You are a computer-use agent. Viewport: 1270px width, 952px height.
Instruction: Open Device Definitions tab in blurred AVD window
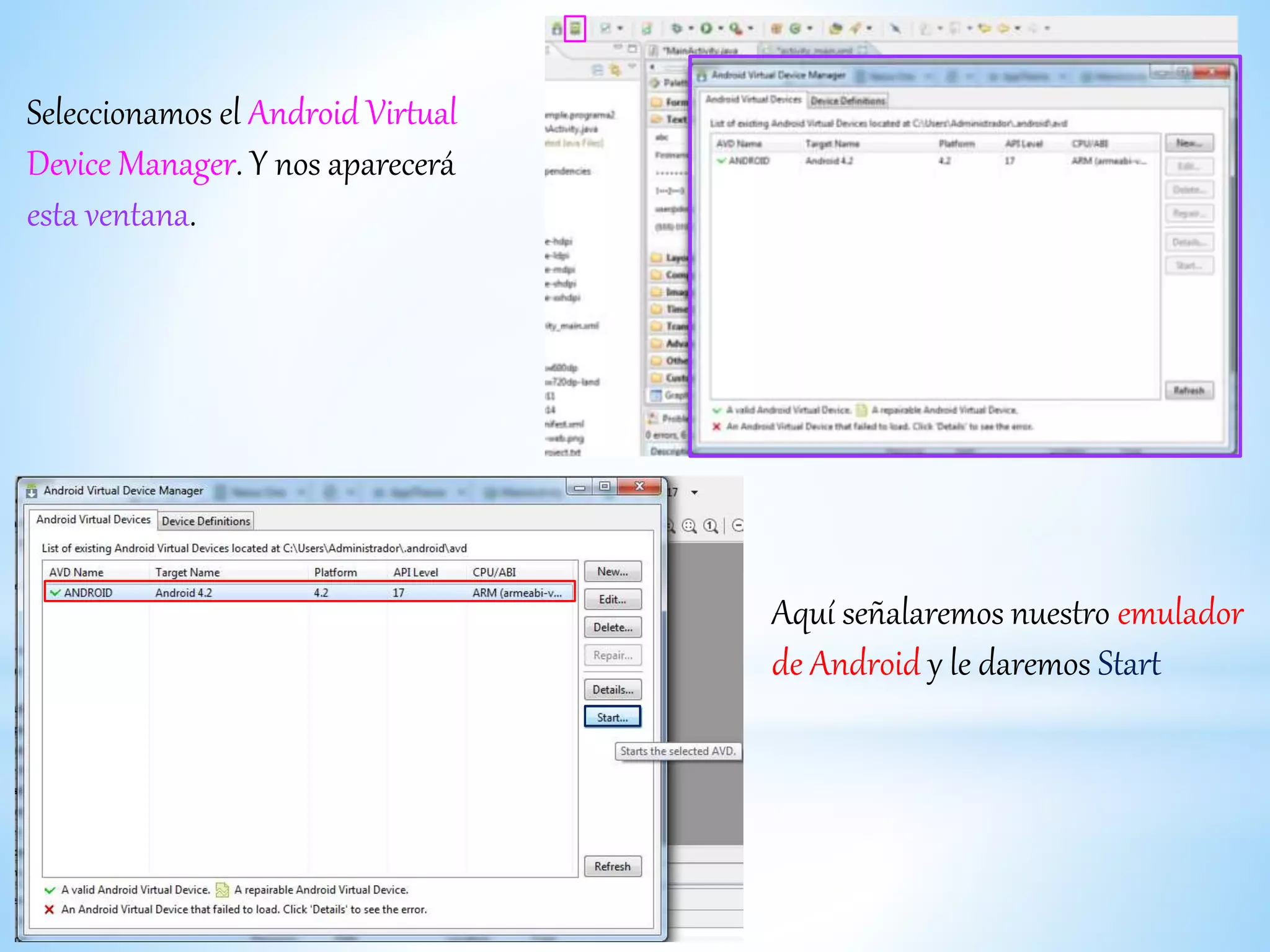click(x=848, y=100)
